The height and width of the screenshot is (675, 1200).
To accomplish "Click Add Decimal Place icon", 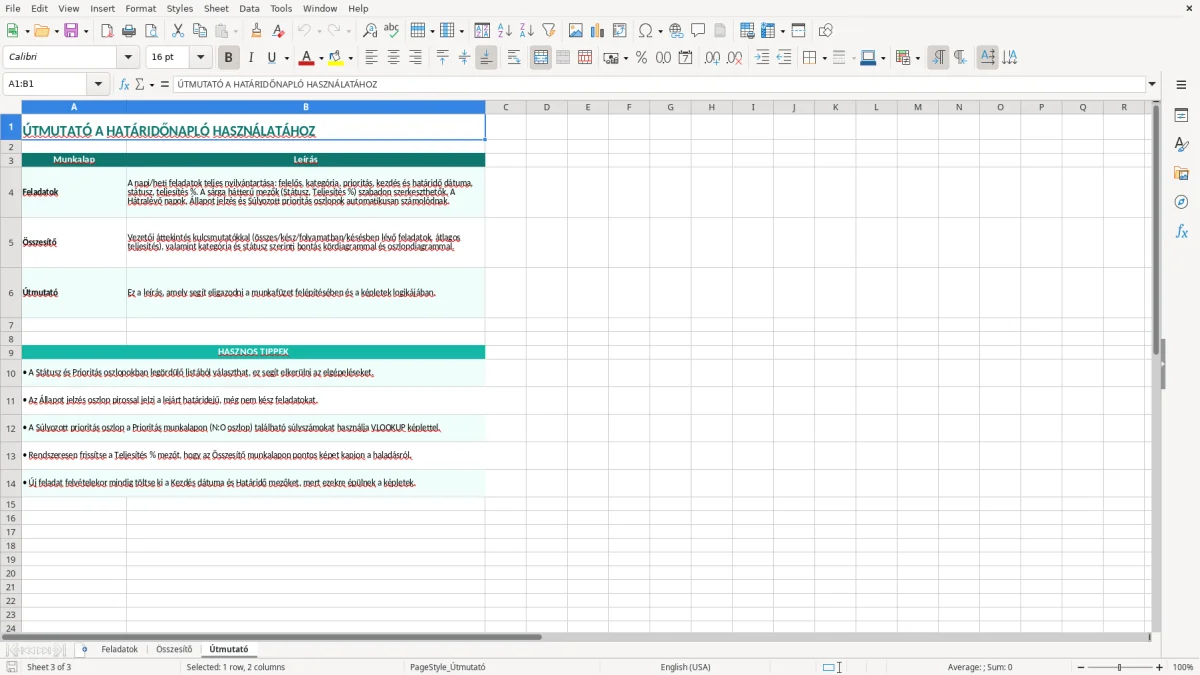I will (712, 58).
